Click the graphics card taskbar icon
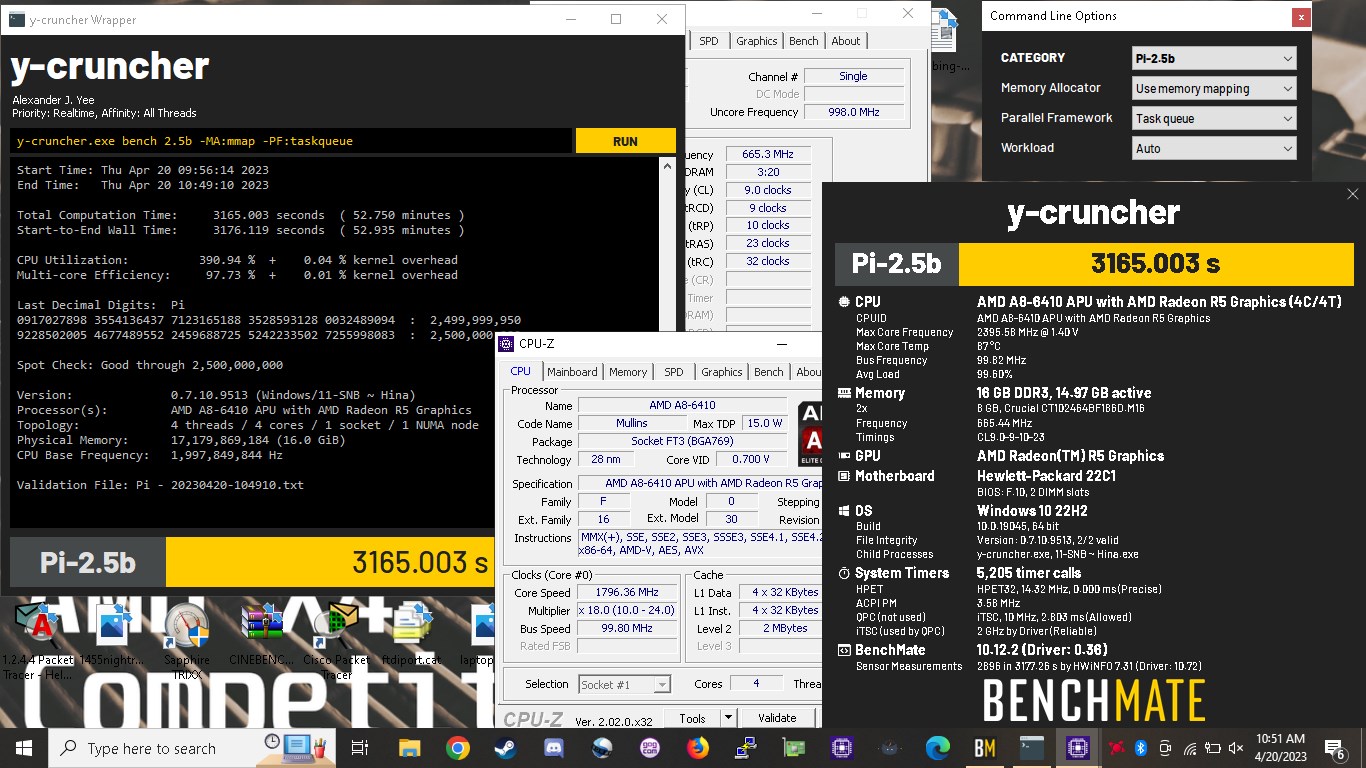The width and height of the screenshot is (1366, 768). [x=793, y=748]
